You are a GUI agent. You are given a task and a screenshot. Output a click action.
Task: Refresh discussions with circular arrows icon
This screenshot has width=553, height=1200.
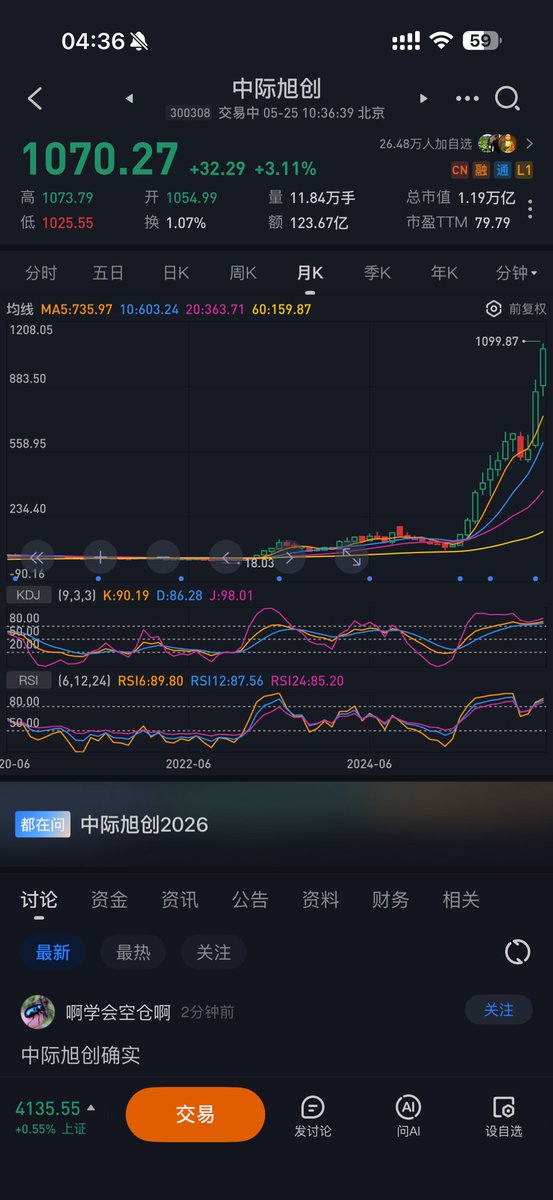point(517,952)
